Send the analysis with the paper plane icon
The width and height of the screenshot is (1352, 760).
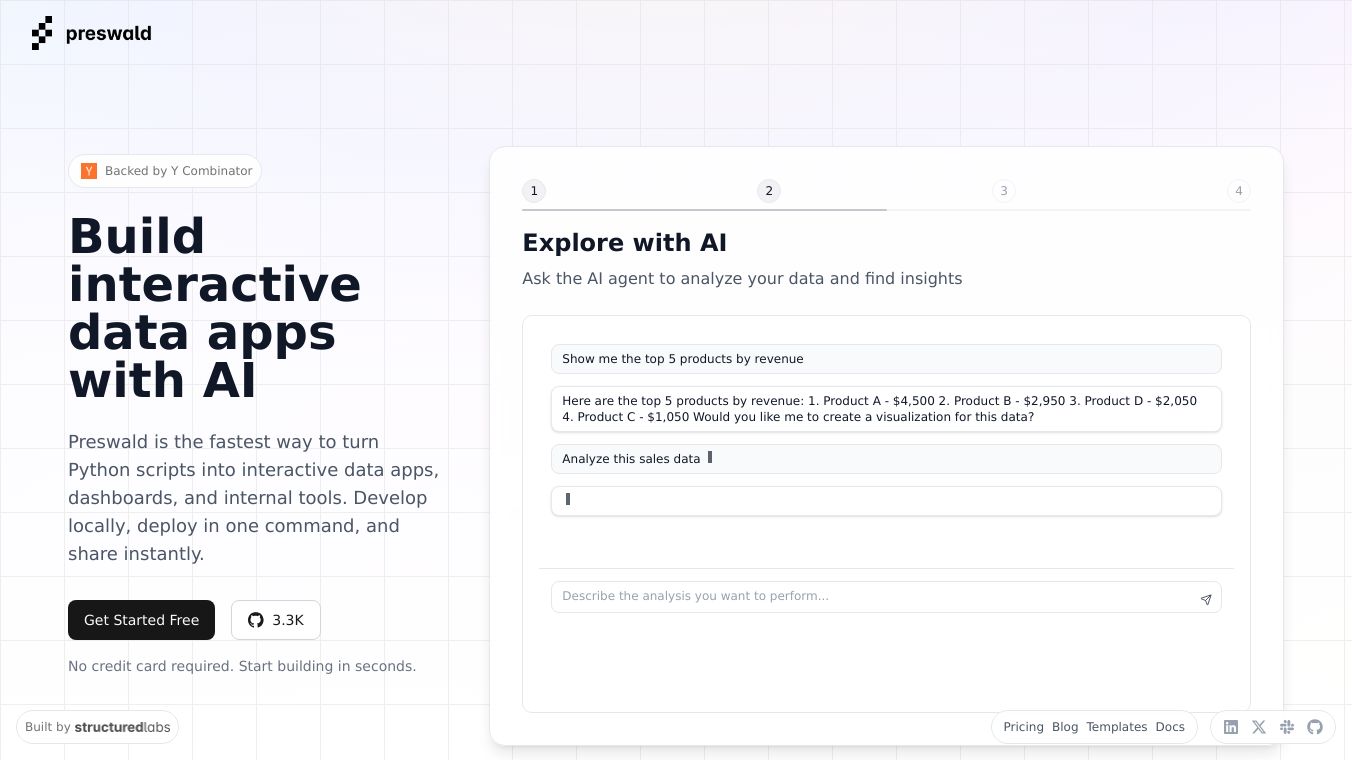pyautogui.click(x=1206, y=599)
